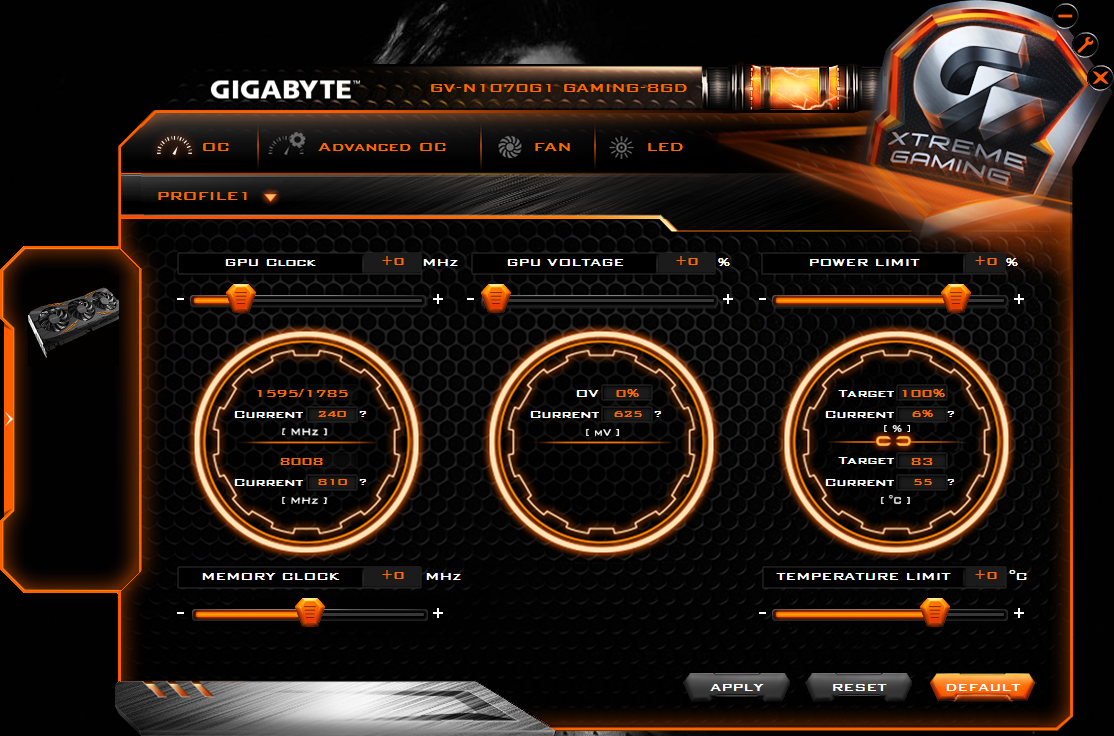Toggle the power-temperature link chain icon
This screenshot has height=736, width=1114.
[893, 441]
